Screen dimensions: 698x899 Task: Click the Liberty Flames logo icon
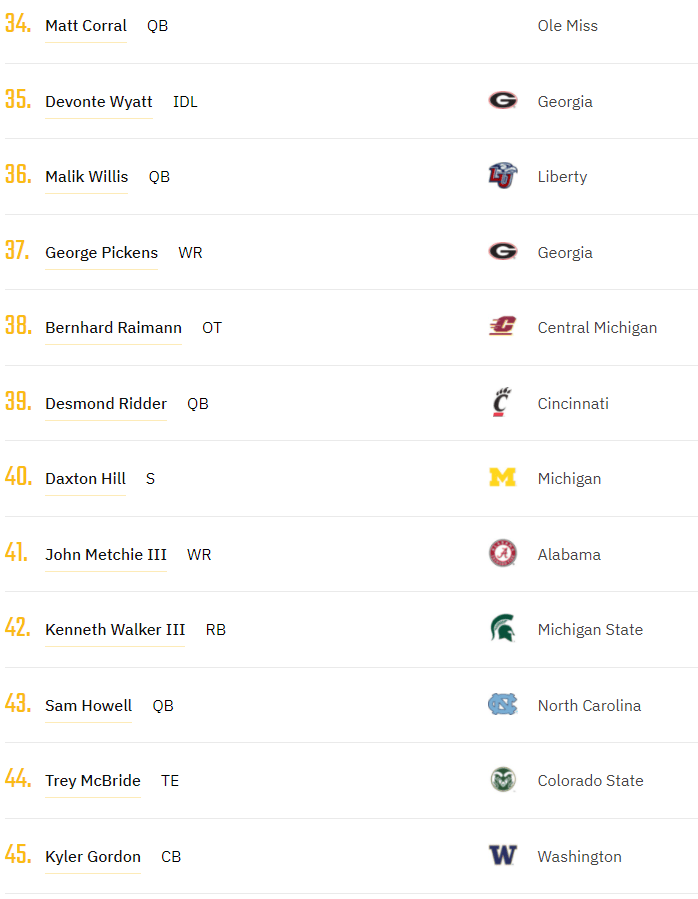(502, 176)
